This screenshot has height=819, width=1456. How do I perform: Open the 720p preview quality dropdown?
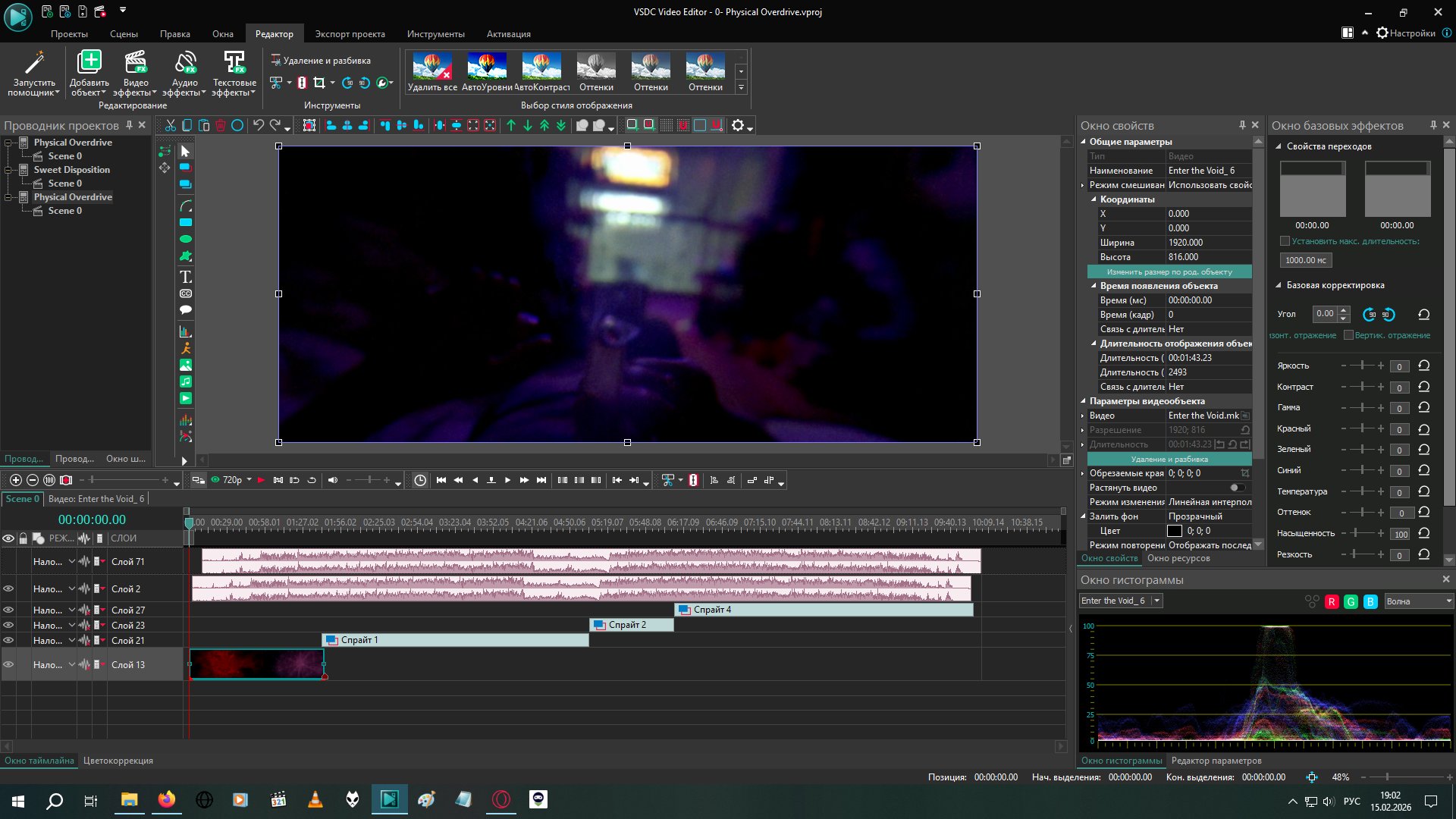pos(249,480)
